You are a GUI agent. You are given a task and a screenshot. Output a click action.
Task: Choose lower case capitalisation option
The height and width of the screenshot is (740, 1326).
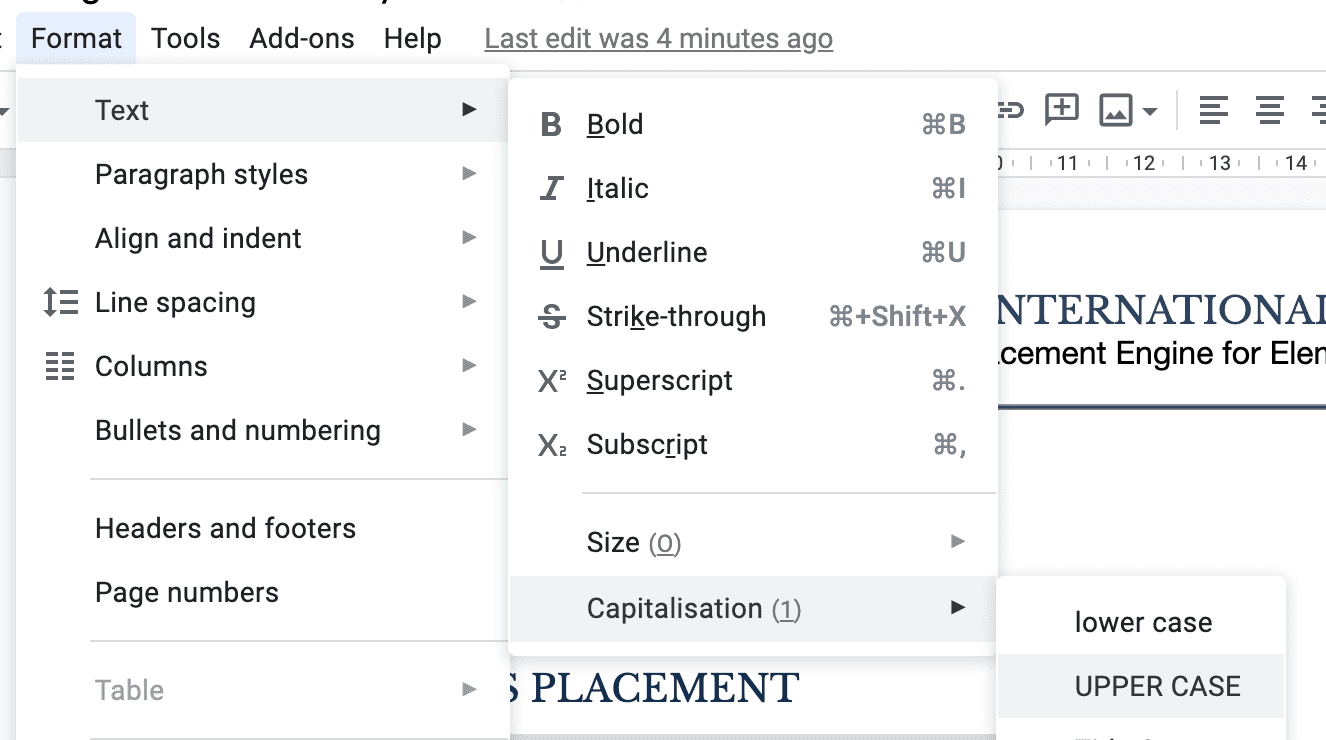[1143, 622]
